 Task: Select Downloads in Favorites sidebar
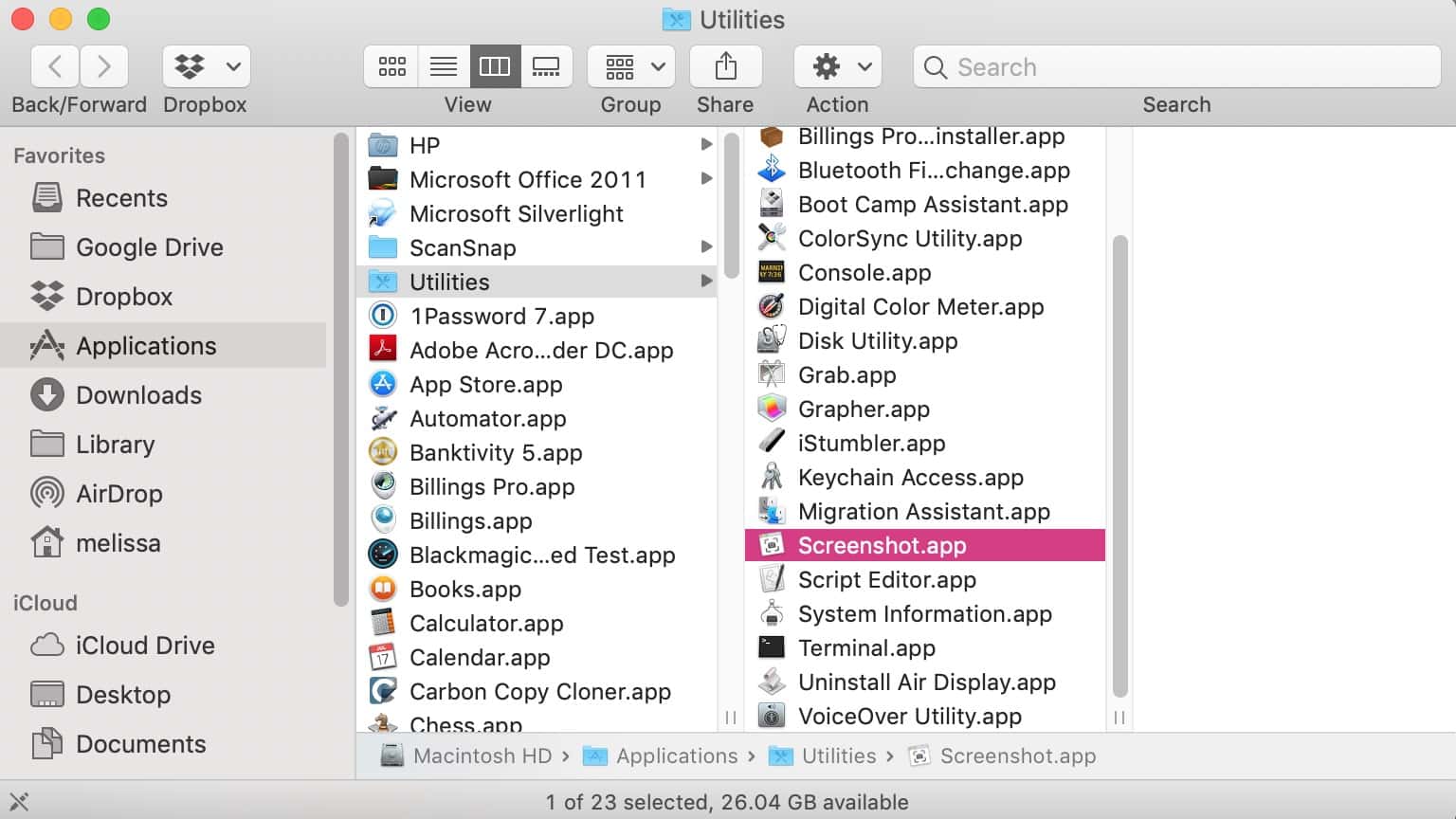138,395
